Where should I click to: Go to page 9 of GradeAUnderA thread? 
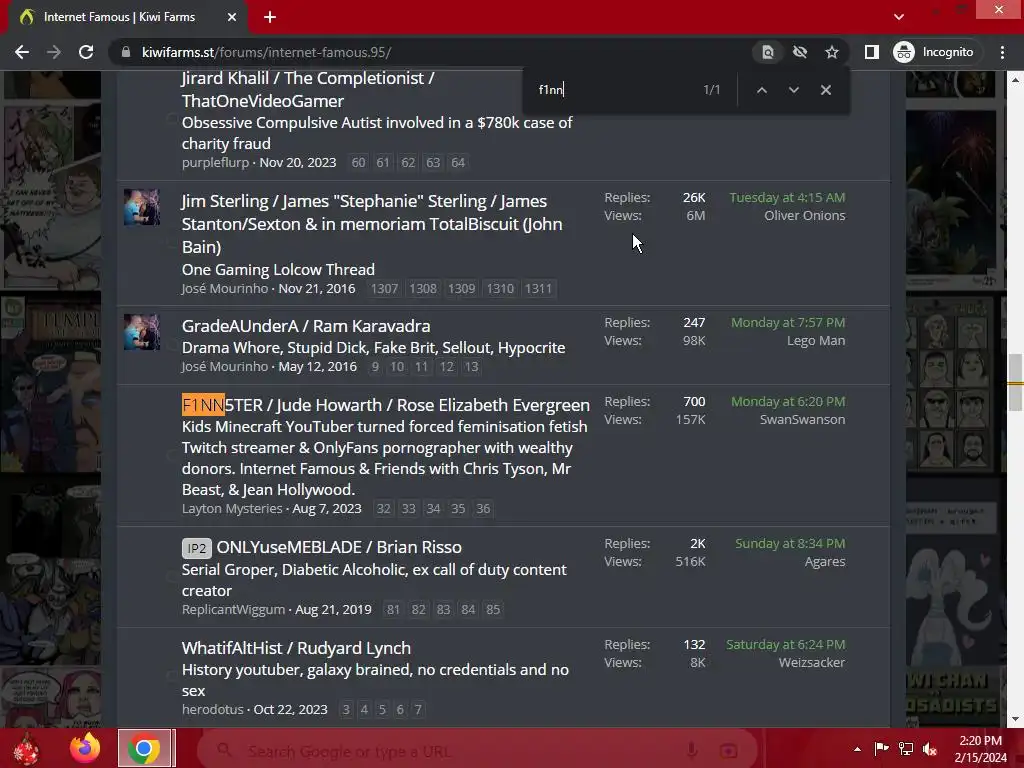[375, 367]
